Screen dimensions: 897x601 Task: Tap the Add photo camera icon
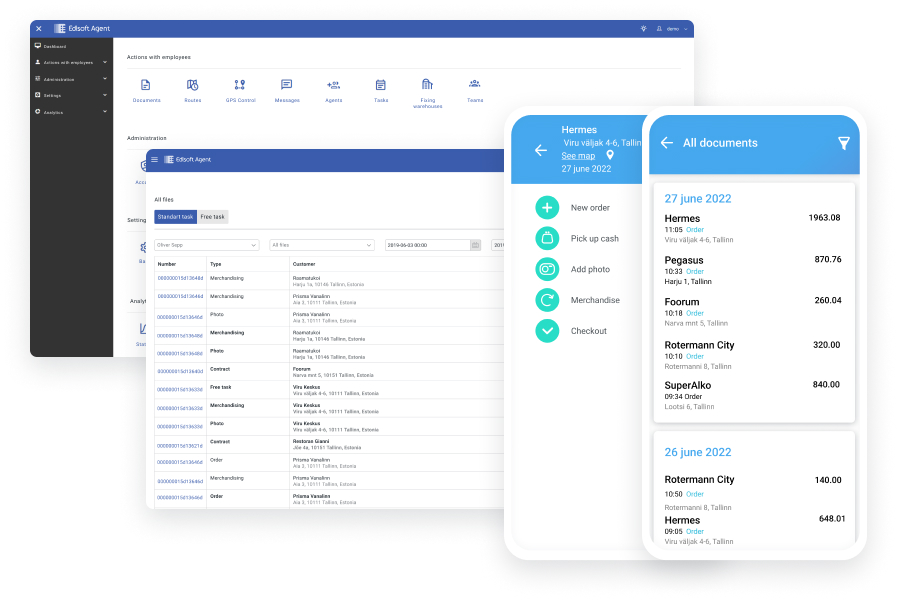click(x=547, y=269)
